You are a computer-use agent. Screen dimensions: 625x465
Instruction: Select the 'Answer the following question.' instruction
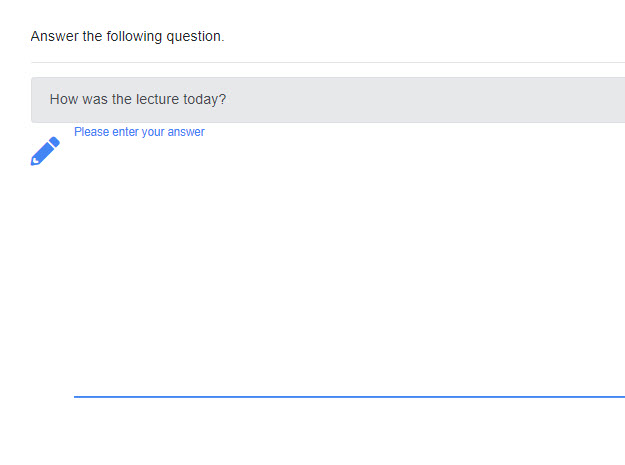click(x=127, y=37)
